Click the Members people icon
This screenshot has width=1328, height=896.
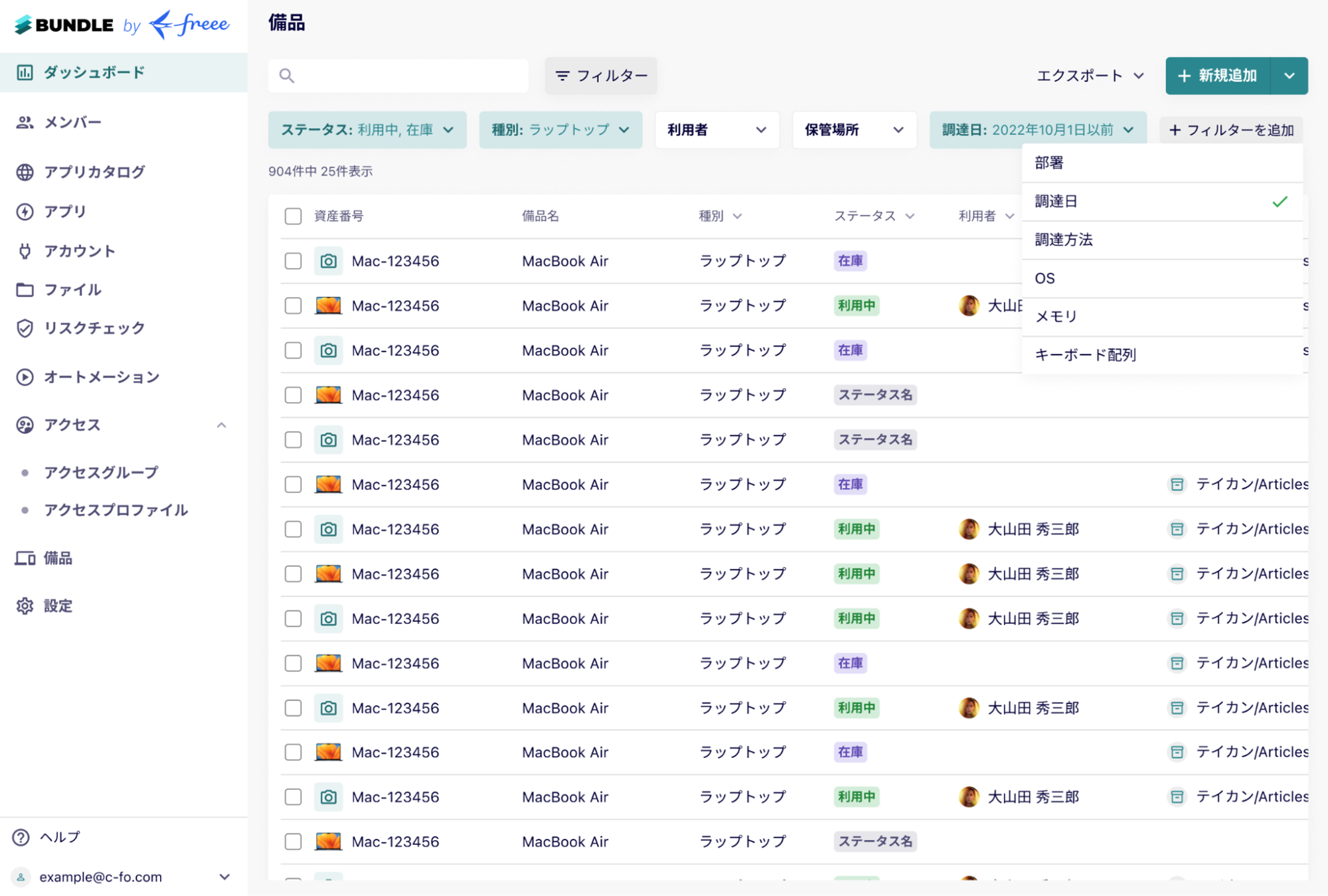tap(25, 122)
